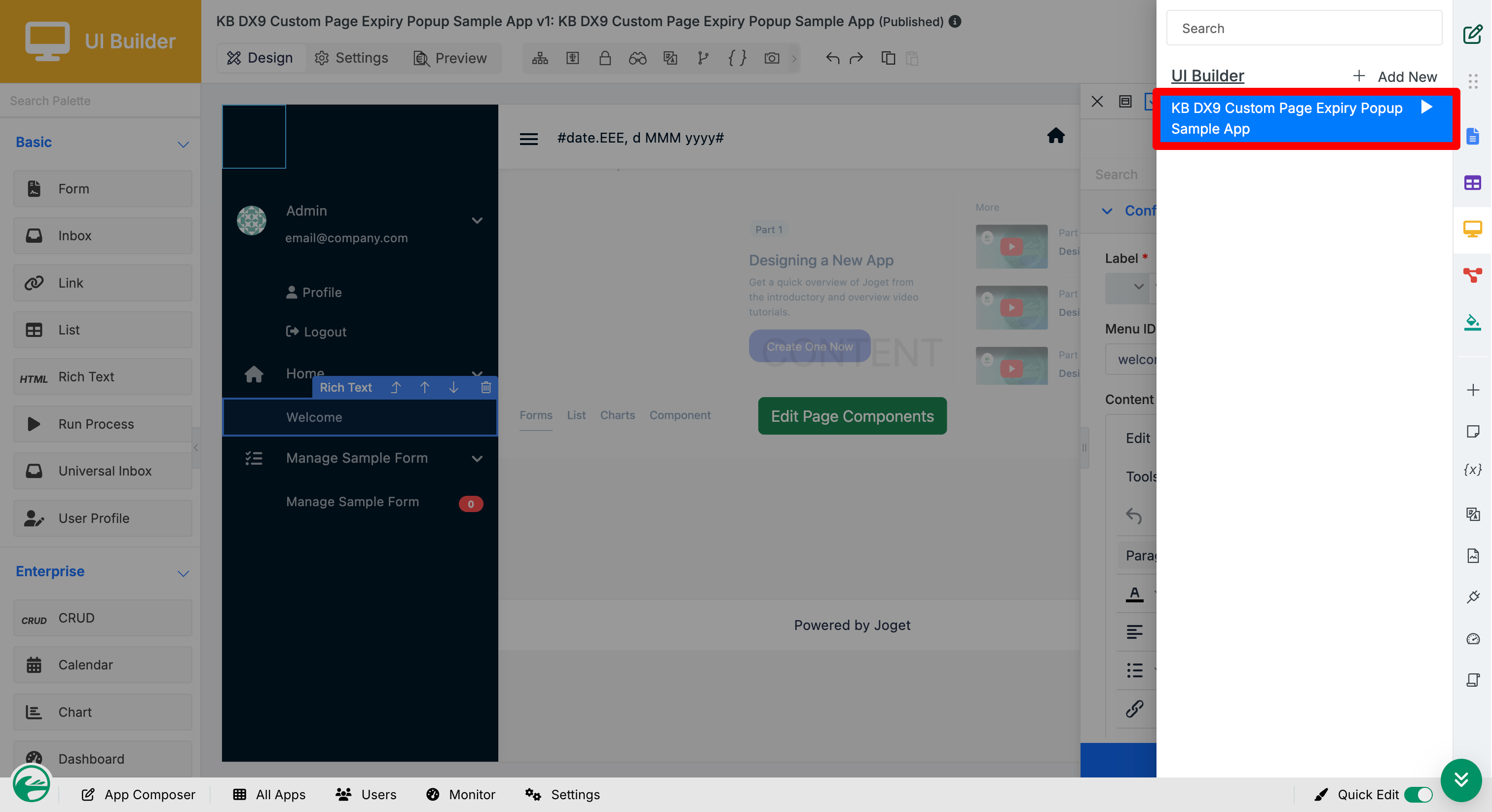The width and height of the screenshot is (1492, 812).
Task: Click the plus icon in right sidebar
Action: (1473, 390)
